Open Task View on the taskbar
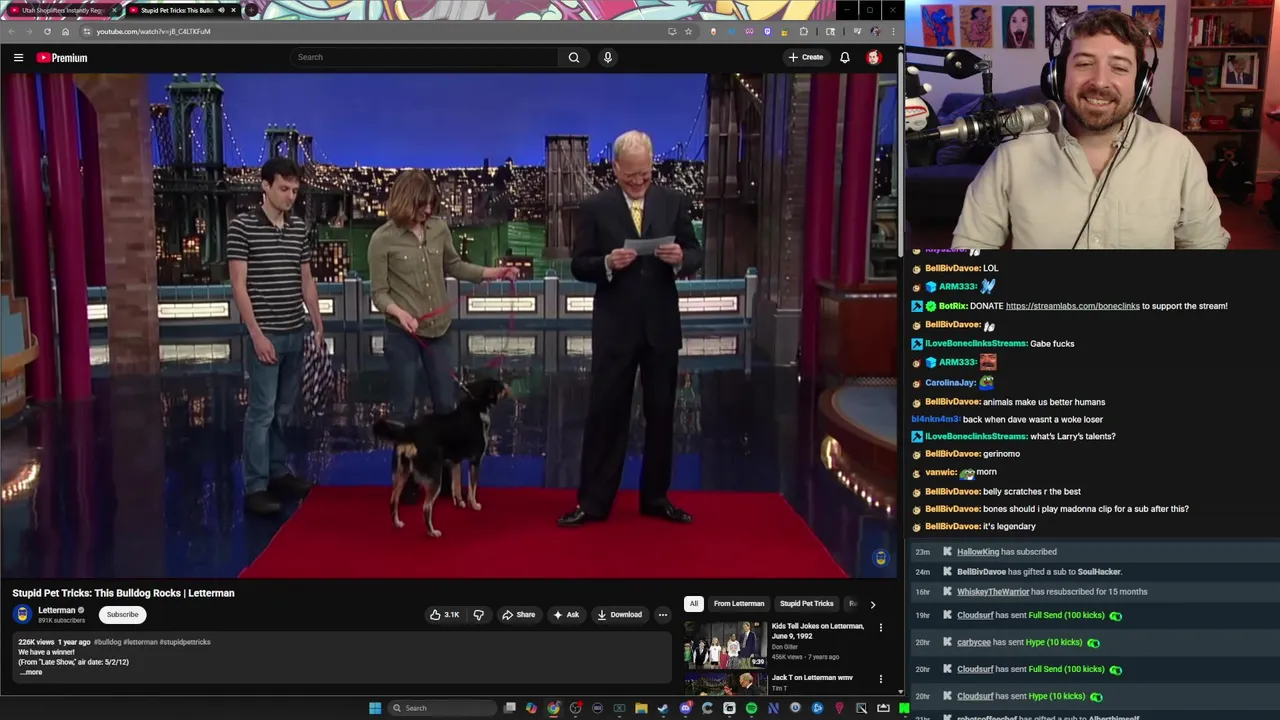The height and width of the screenshot is (720, 1280). coord(509,708)
